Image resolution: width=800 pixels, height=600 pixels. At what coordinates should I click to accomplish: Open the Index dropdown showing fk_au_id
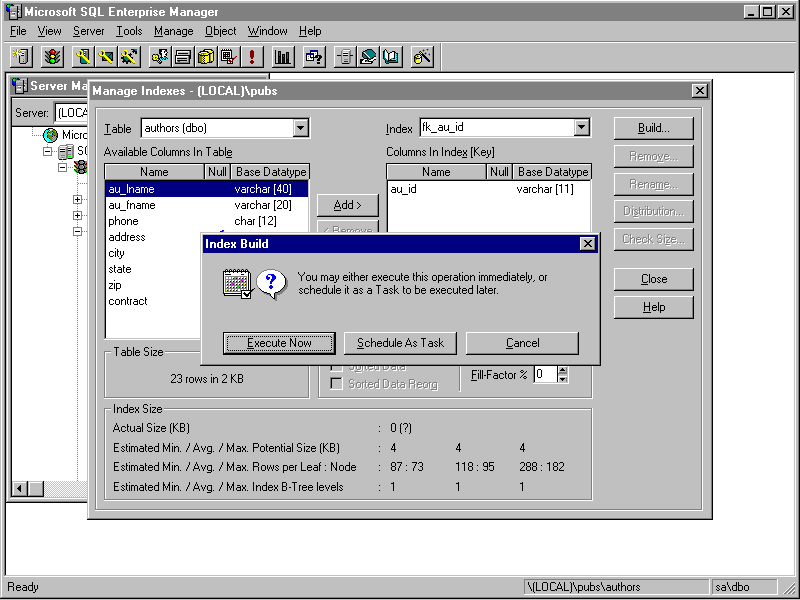click(582, 128)
